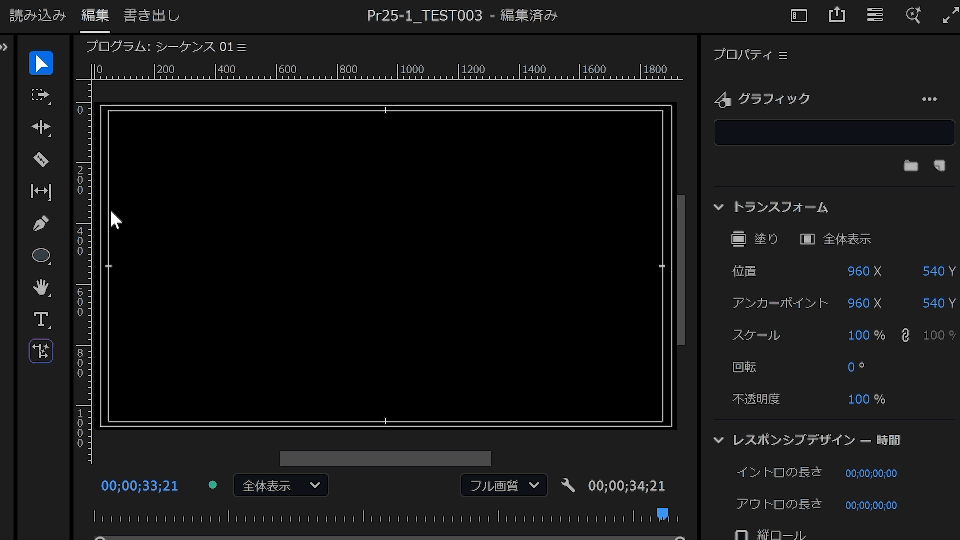Image resolution: width=960 pixels, height=540 pixels.
Task: Collapse the トランスフォーム section
Action: click(x=719, y=208)
